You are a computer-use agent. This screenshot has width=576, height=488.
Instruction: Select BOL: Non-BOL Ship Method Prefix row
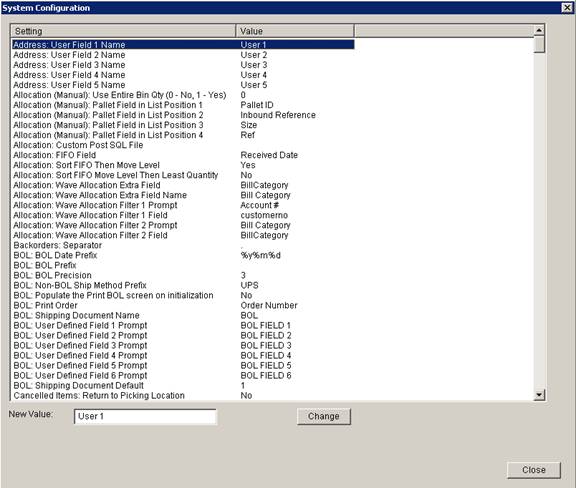[183, 286]
